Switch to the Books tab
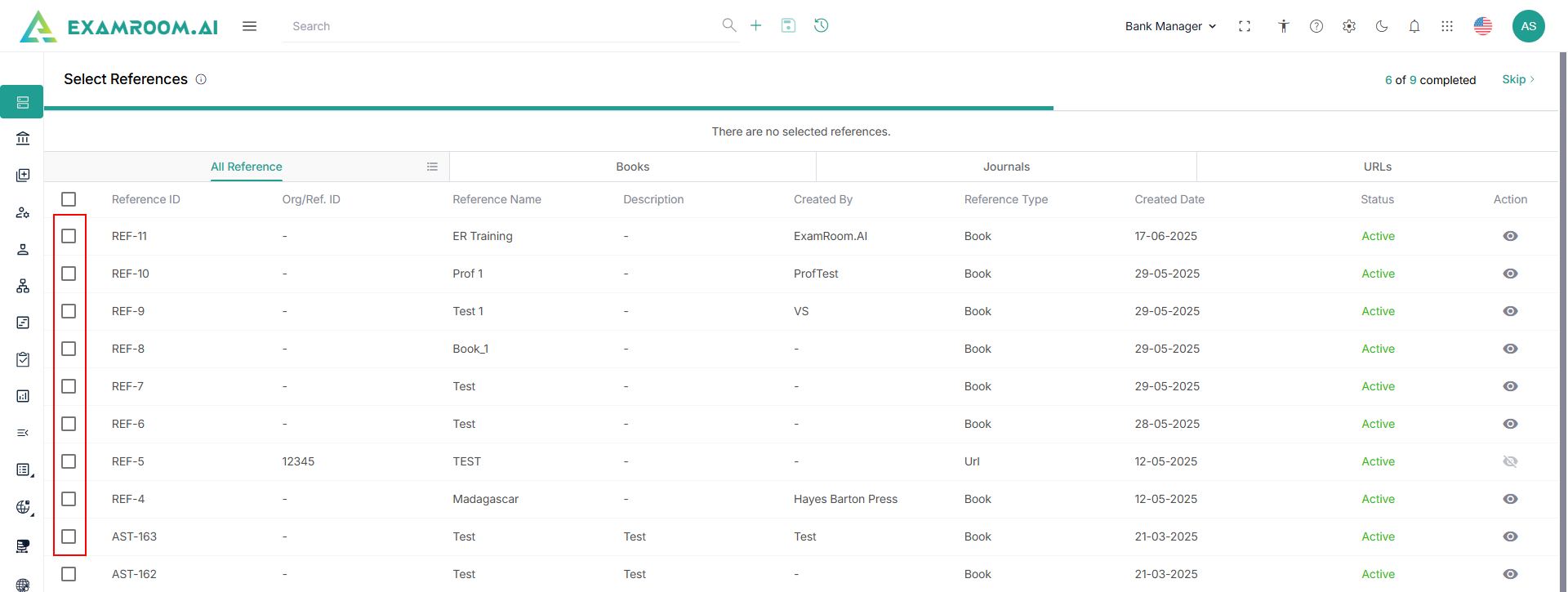Viewport: 1568px width, 592px height. pyautogui.click(x=632, y=167)
